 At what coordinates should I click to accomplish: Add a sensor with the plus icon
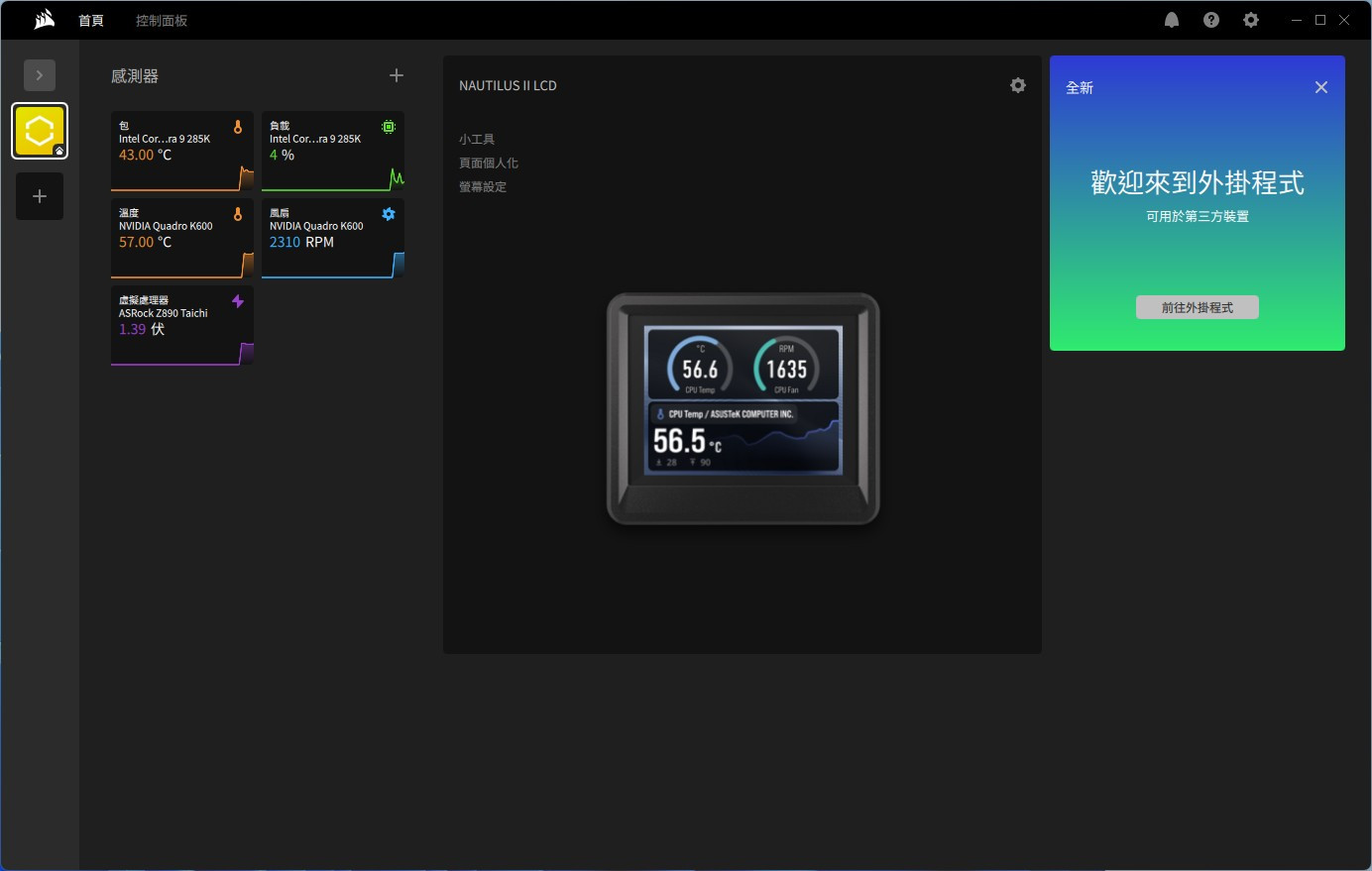[397, 75]
